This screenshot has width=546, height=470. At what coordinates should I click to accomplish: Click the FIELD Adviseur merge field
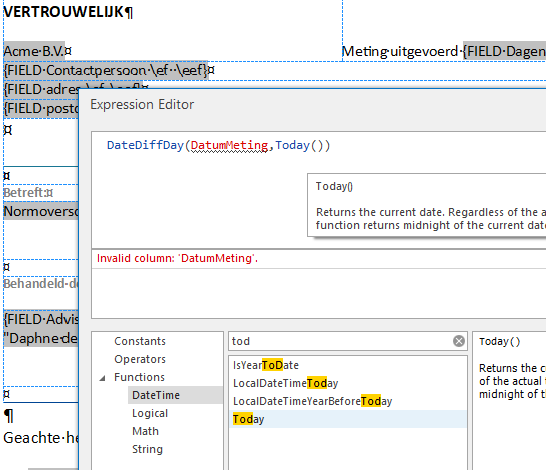pyautogui.click(x=41, y=319)
